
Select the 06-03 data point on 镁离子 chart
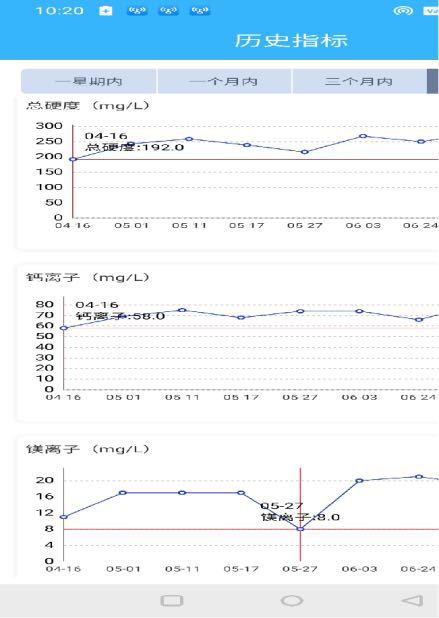point(359,481)
